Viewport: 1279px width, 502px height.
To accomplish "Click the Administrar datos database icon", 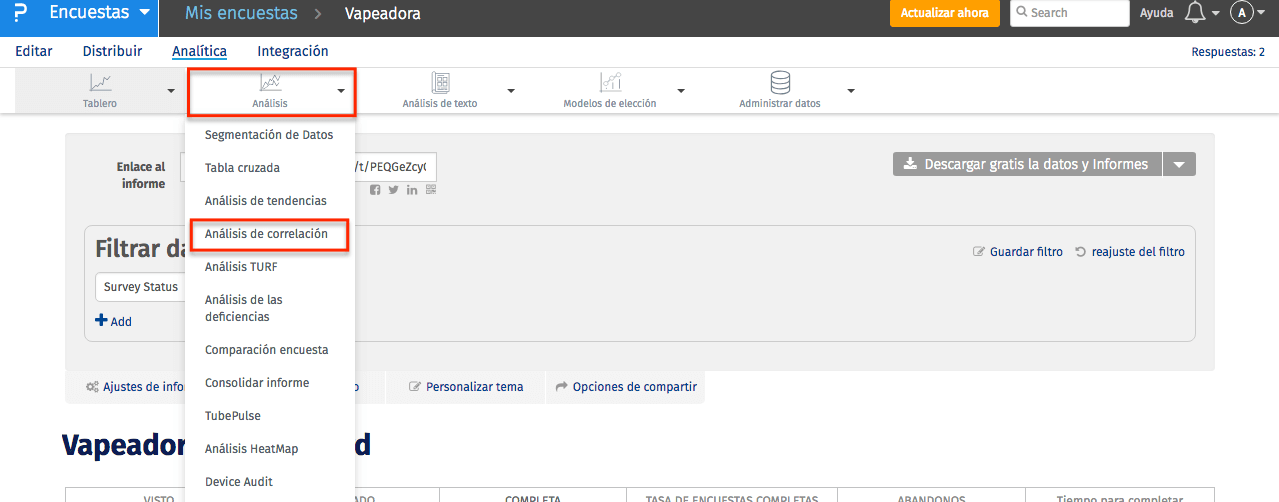I will [x=780, y=82].
